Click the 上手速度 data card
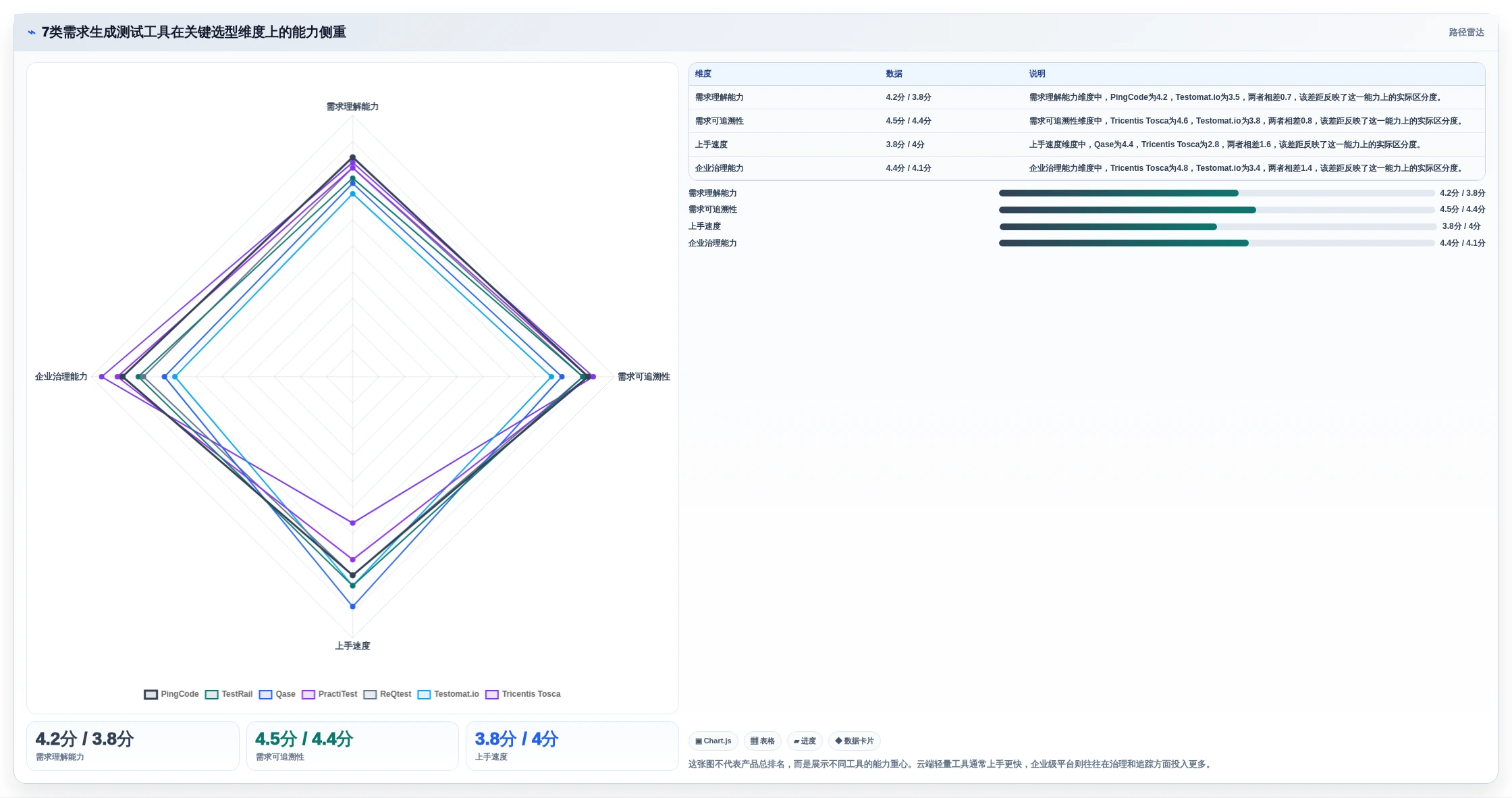 pyautogui.click(x=572, y=746)
